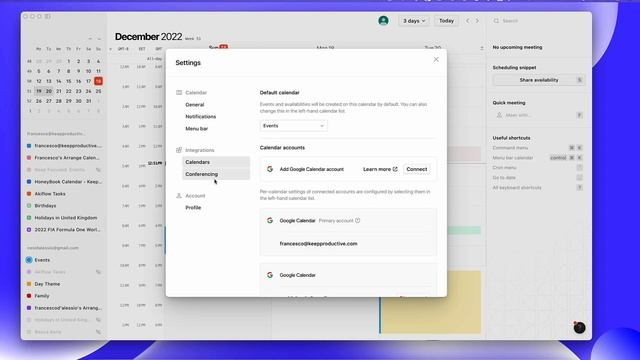
Task: Select Conferencing under Integrations
Action: 216,174
